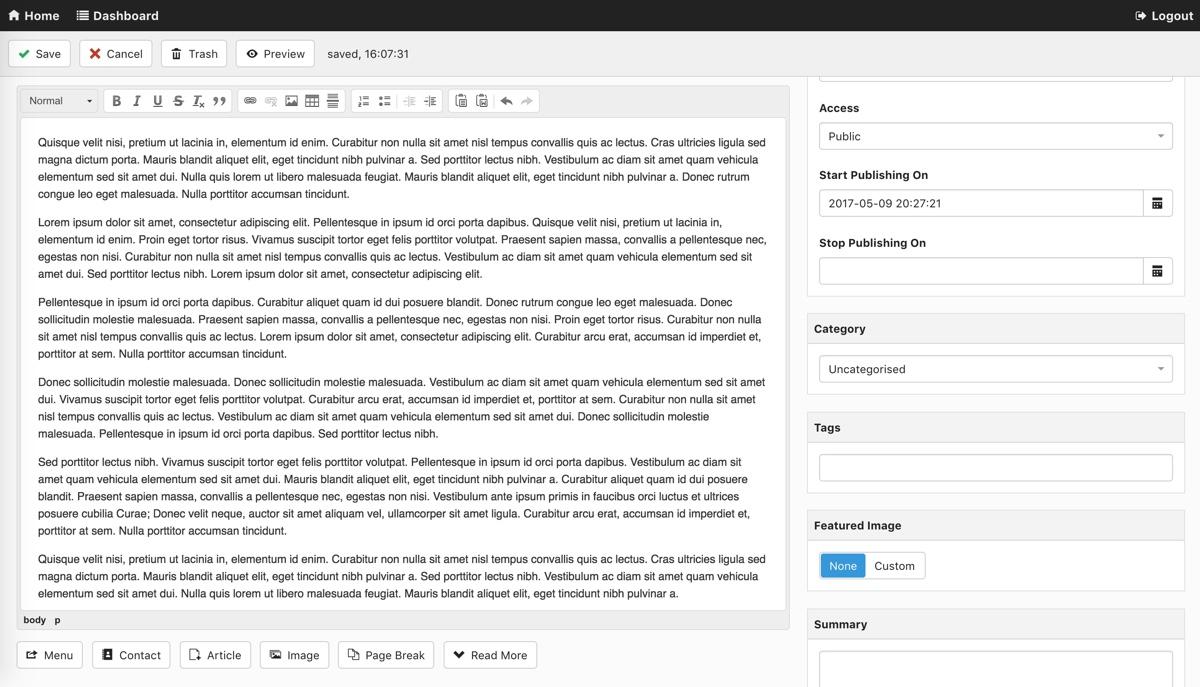This screenshot has height=687, width=1200.
Task: Select Custom for Featured Image
Action: click(x=894, y=566)
